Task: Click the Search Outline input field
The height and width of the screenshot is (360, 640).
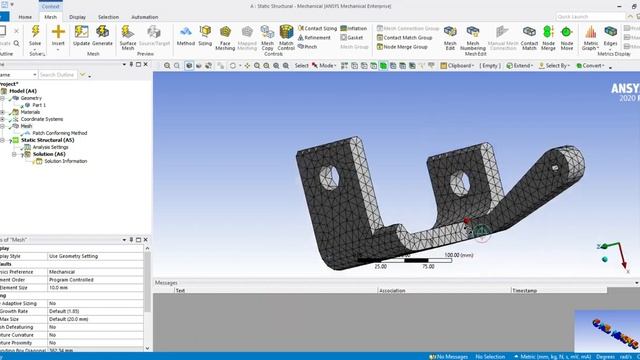Action: click(x=58, y=75)
